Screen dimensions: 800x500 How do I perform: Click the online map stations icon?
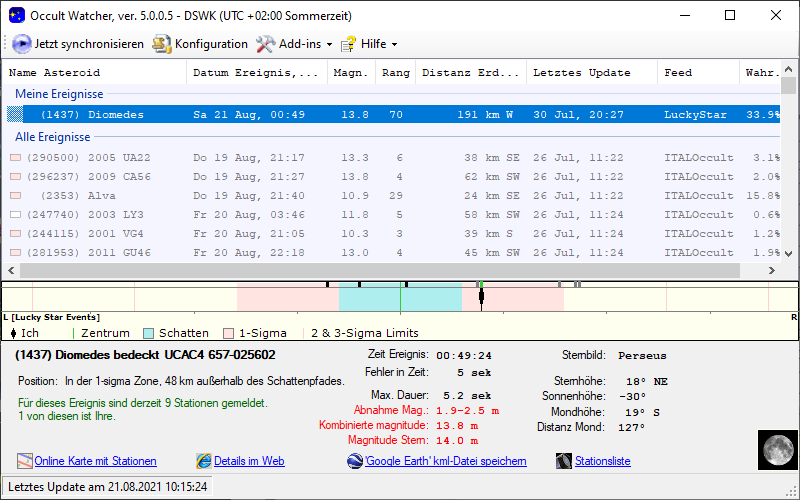point(25,461)
